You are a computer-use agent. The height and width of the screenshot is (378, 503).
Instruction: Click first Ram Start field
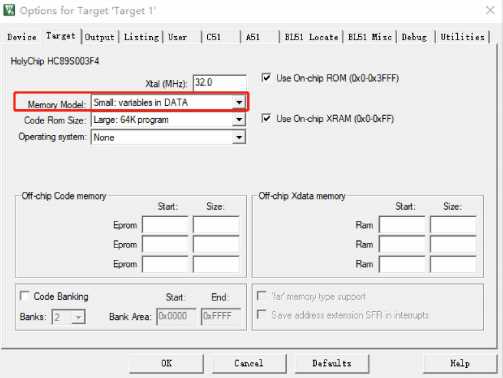click(402, 225)
